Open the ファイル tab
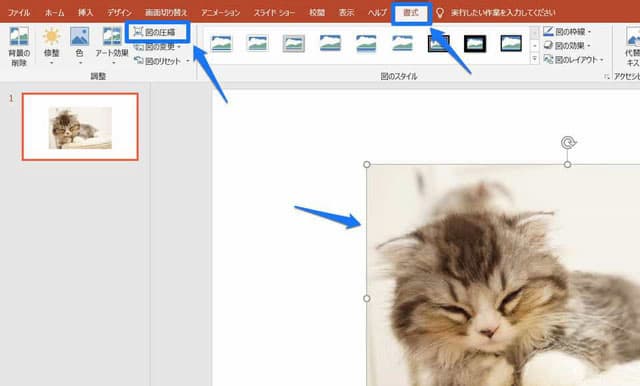The image size is (640, 386). (x=19, y=13)
